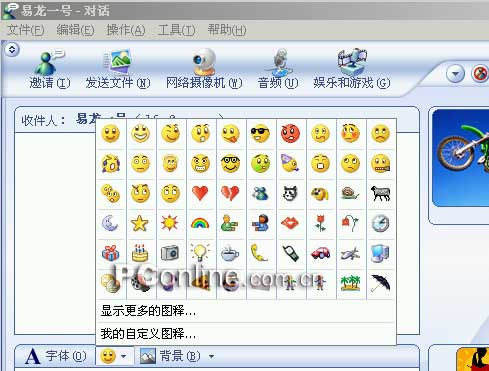Choose the birthday cake emoticon

[x=140, y=253]
